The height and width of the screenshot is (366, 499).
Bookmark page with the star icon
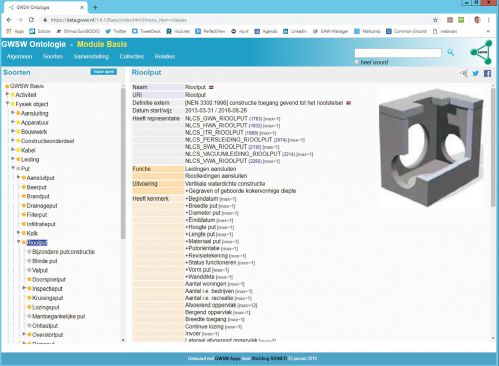435,20
